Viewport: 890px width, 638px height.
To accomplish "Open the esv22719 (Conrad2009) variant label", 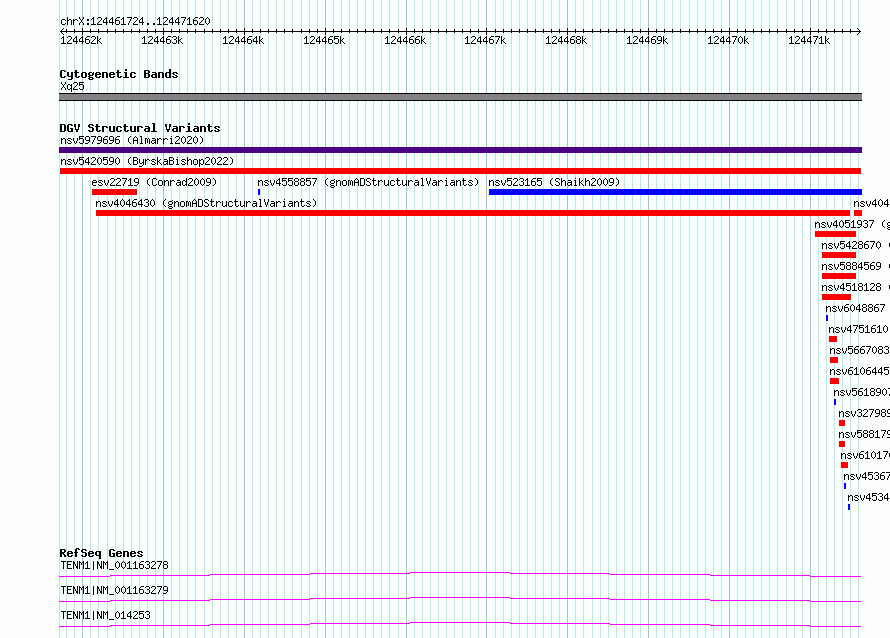I will pos(154,182).
